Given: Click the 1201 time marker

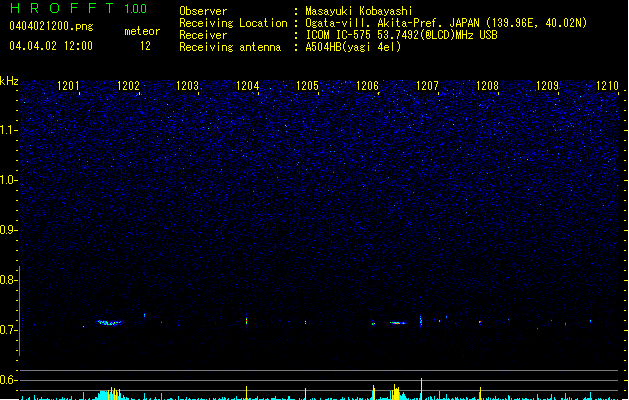Looking at the screenshot, I should [68, 86].
